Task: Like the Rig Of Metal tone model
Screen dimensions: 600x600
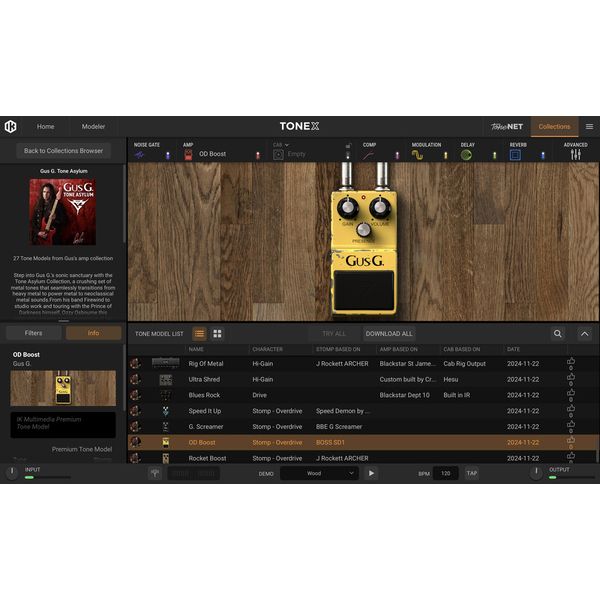Action: click(571, 362)
